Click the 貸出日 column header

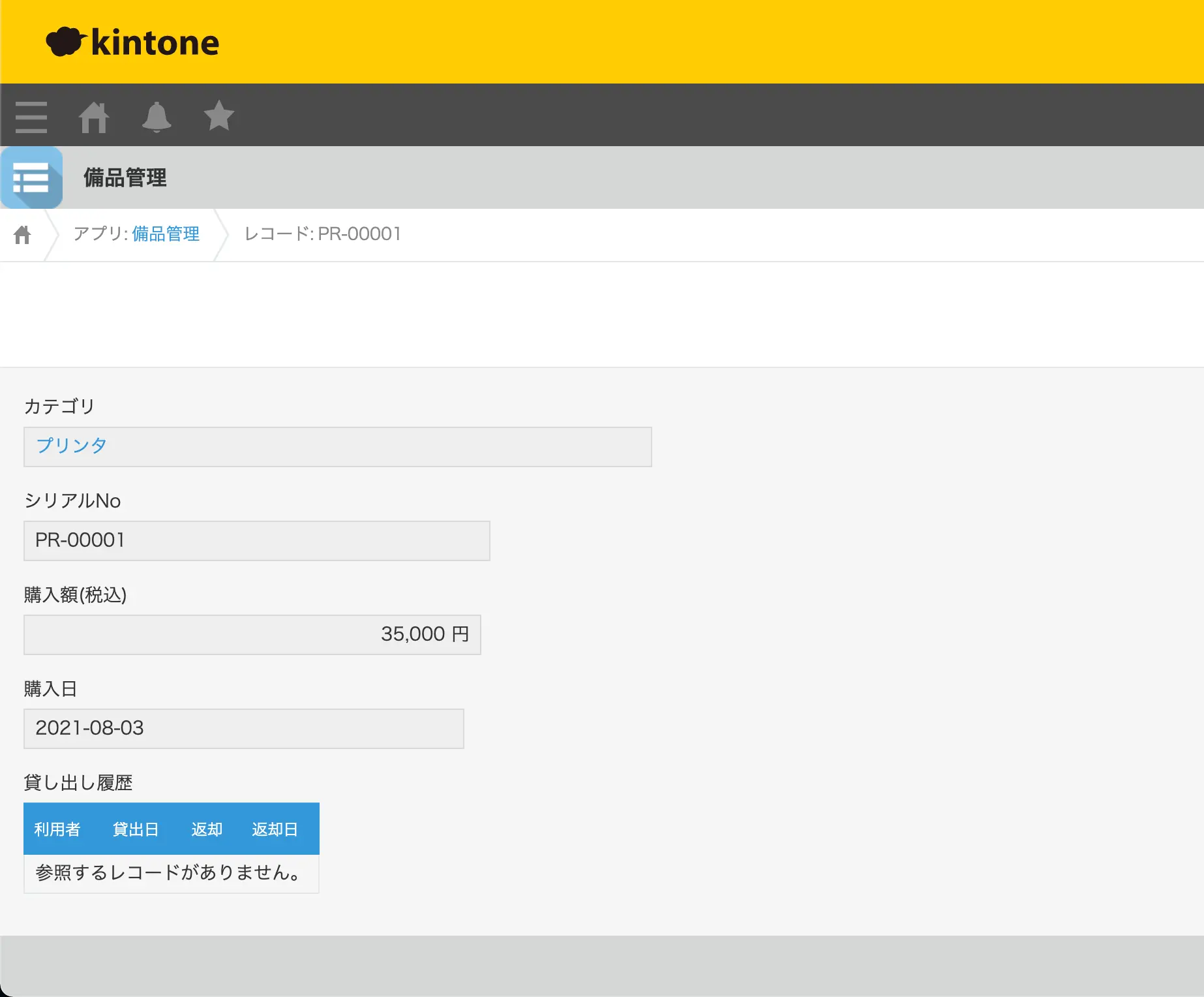[x=136, y=829]
